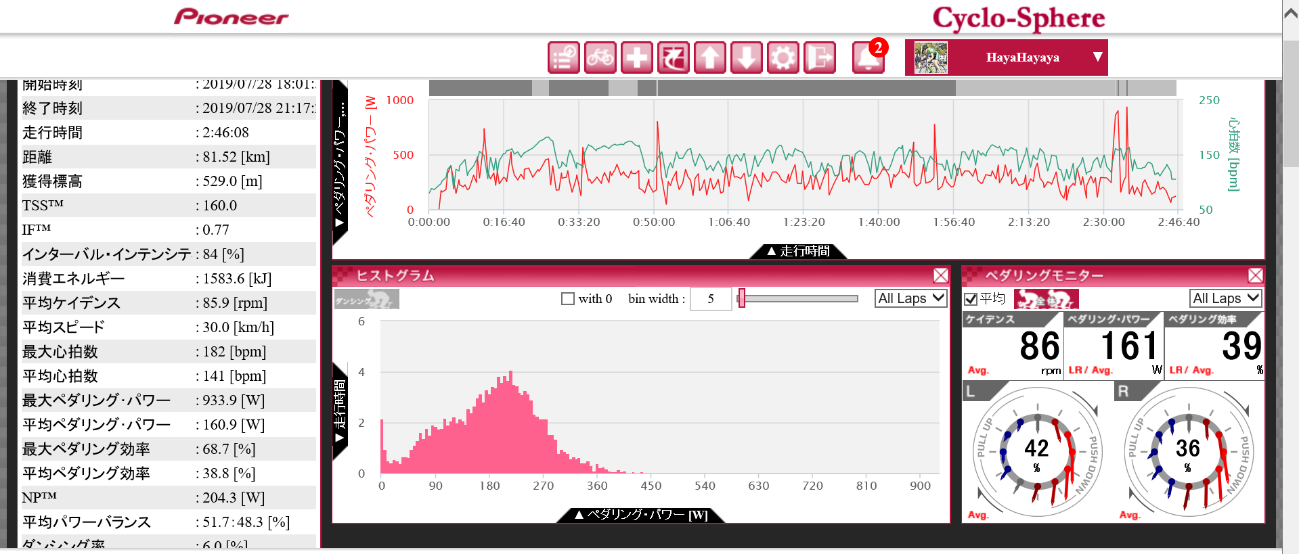This screenshot has width=1299, height=554.
Task: Enable the 'with 0' histogram checkbox
Action: point(568,299)
